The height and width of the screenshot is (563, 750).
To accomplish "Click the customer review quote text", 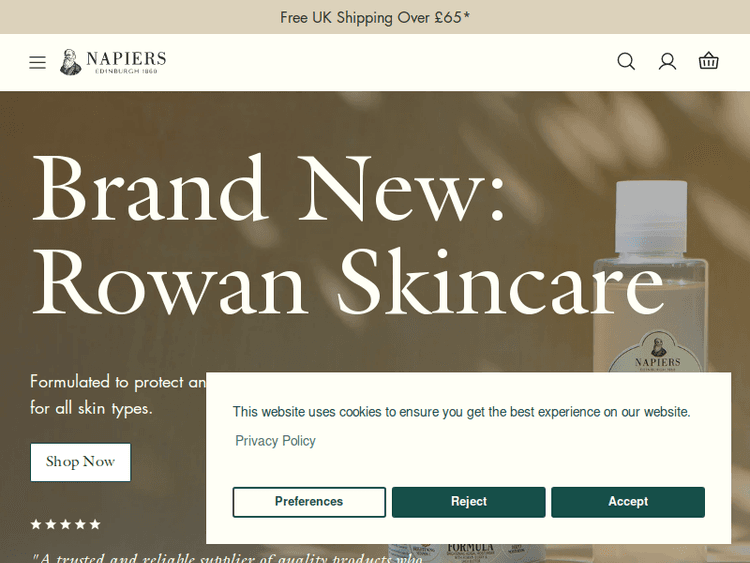I will click(x=227, y=558).
